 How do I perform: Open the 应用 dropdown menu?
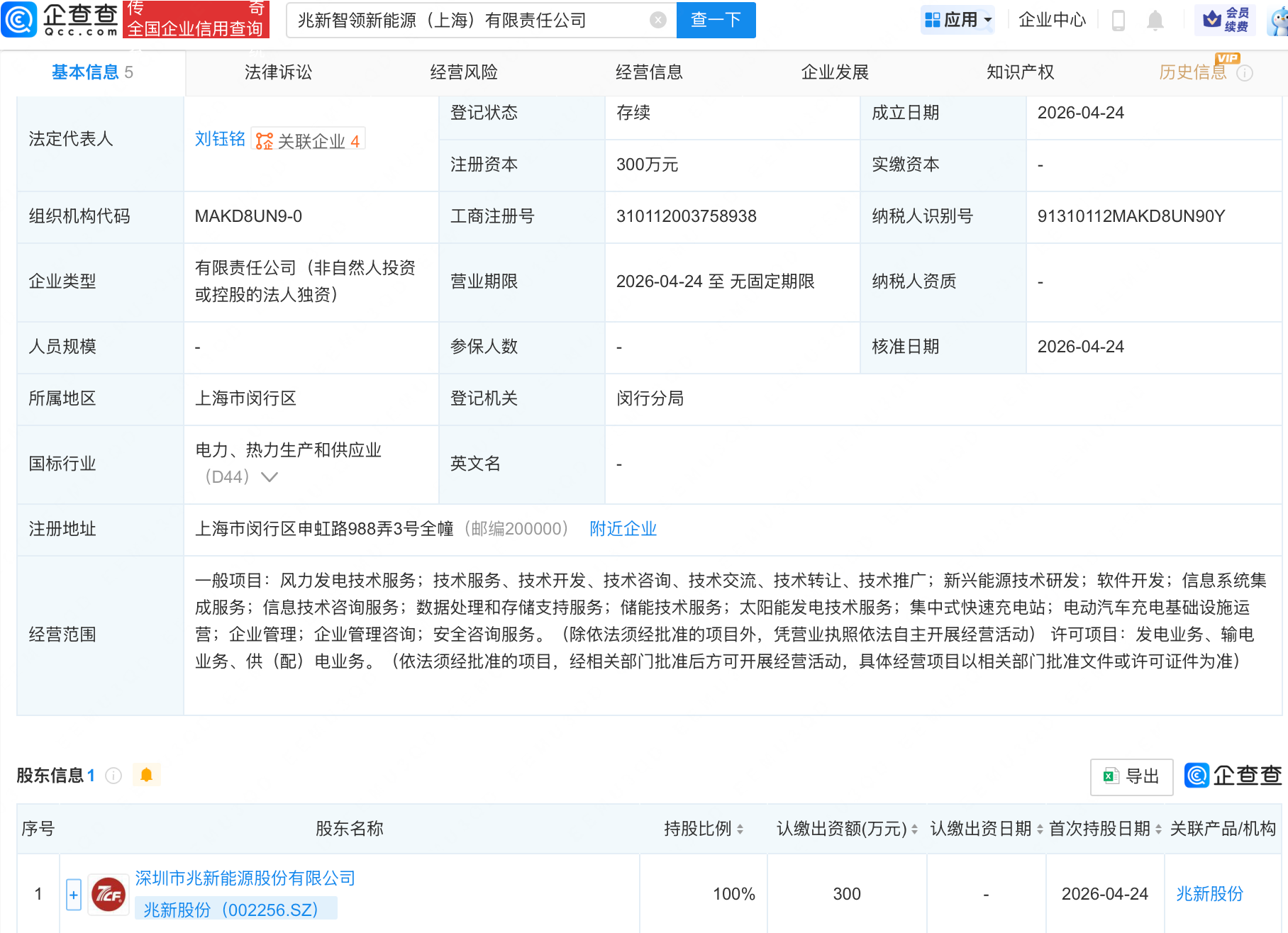click(958, 20)
